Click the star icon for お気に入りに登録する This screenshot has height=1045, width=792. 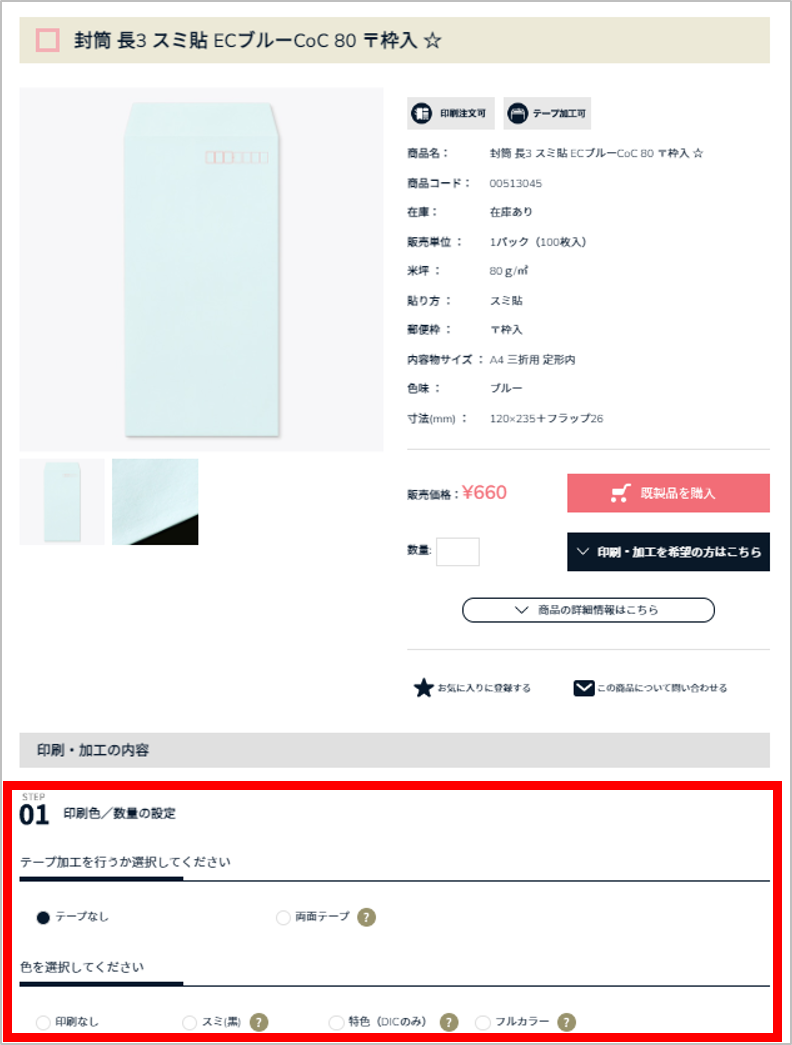tap(423, 688)
